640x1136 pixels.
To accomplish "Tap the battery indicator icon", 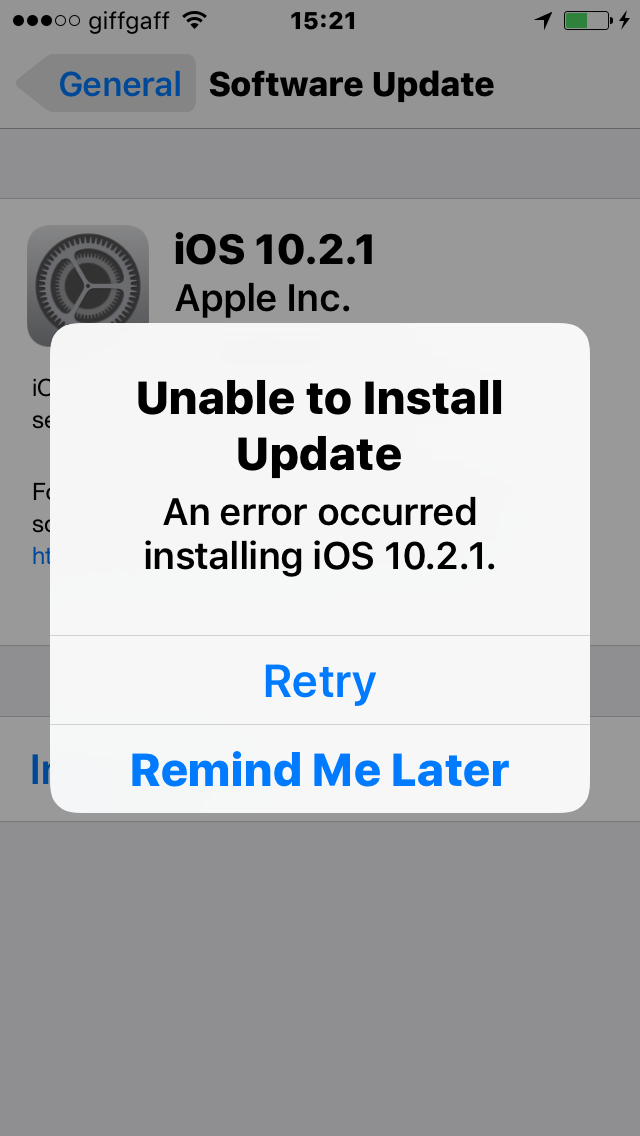I will (x=586, y=21).
